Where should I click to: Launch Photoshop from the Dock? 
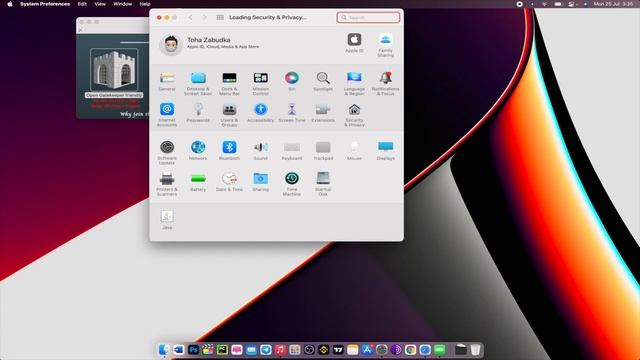click(x=193, y=350)
